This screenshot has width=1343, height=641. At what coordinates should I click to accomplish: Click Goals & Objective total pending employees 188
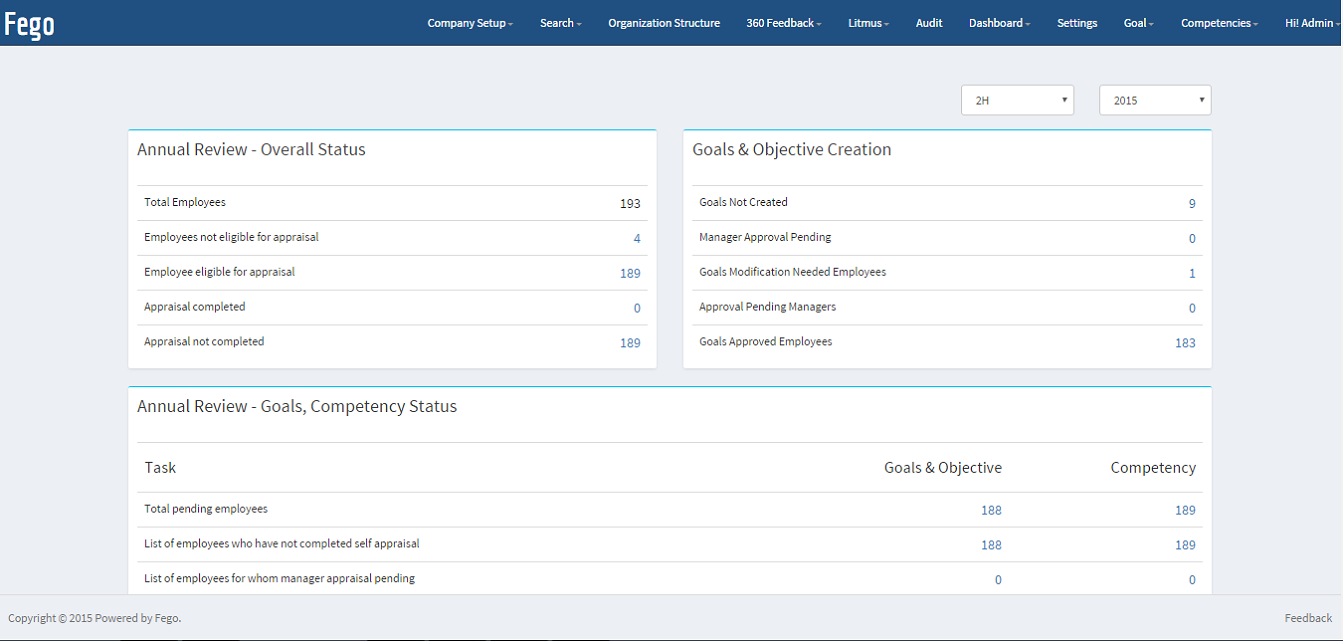(x=991, y=510)
